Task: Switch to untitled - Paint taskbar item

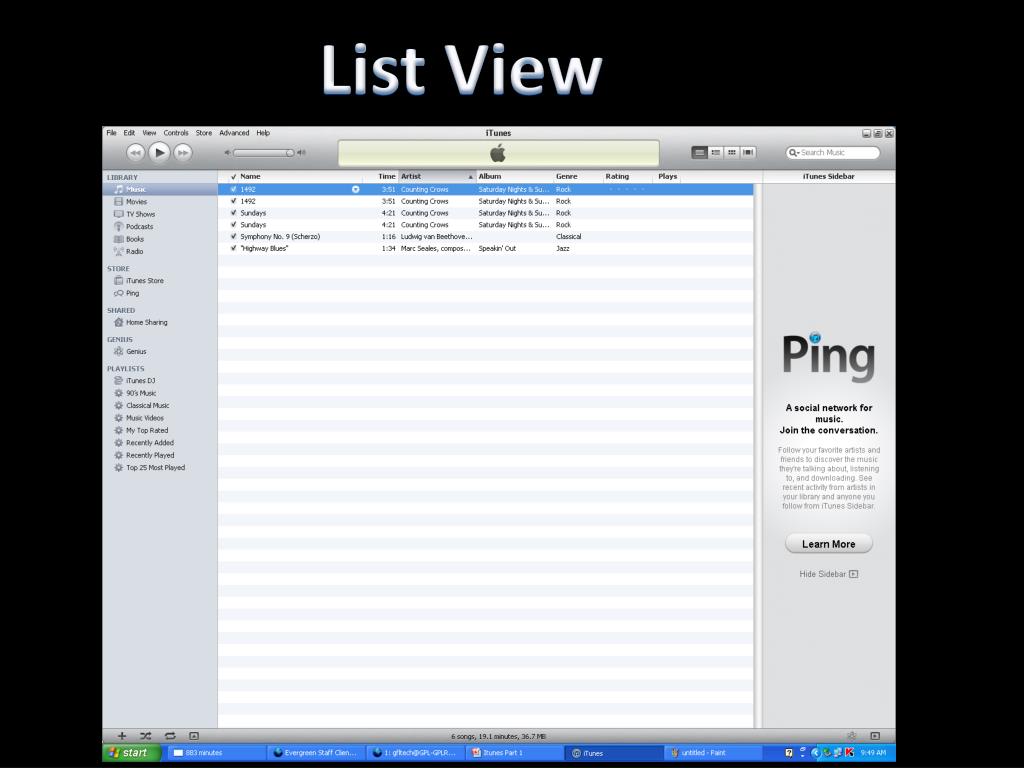Action: pos(713,753)
